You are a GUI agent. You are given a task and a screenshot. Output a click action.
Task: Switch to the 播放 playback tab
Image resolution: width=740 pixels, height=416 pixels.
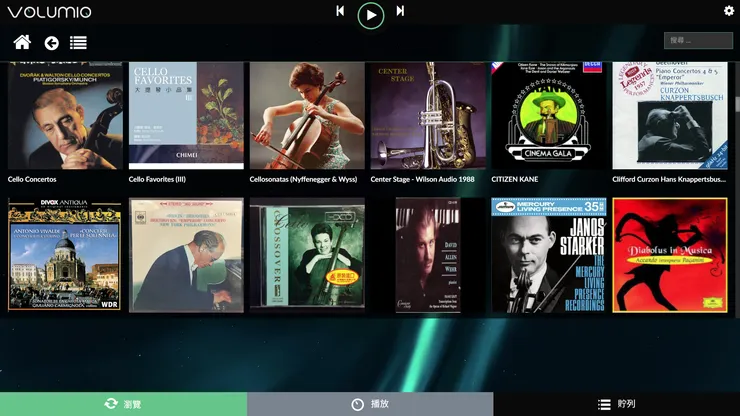coord(370,404)
